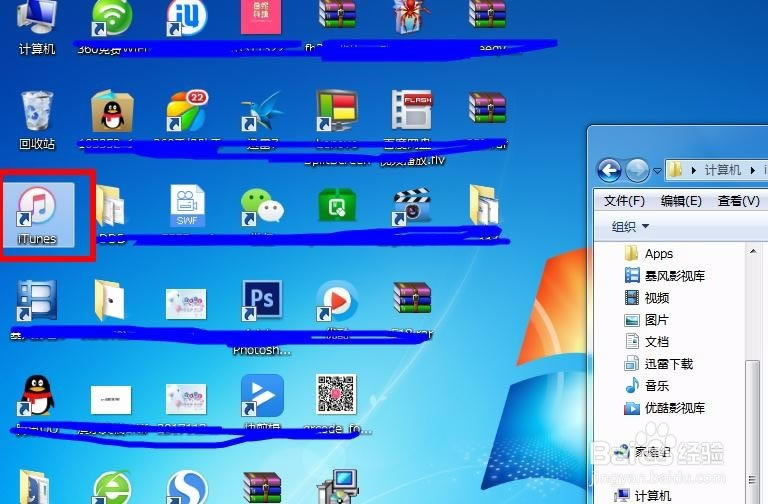
Task: Go back in the Explorer window
Action: click(609, 170)
